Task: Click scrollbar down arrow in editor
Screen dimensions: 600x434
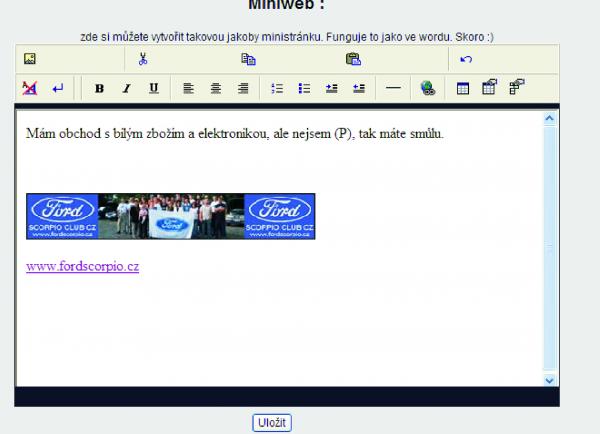Action: [549, 380]
